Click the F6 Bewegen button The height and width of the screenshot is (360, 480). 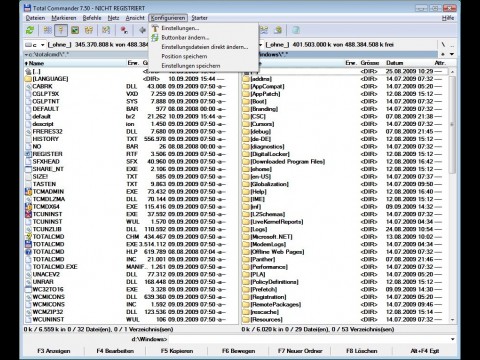click(x=239, y=351)
